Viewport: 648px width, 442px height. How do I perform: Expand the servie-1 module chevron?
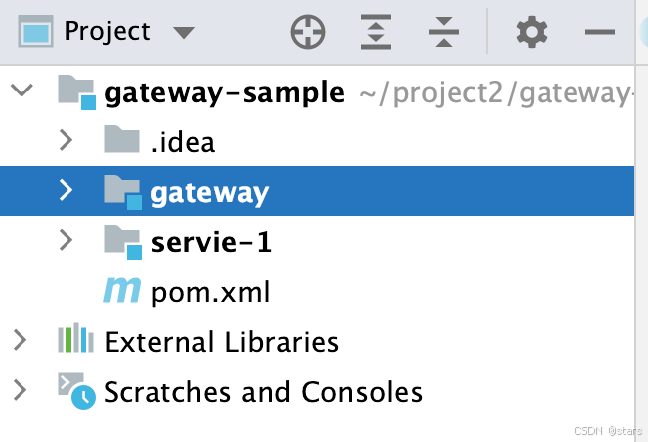coord(66,240)
